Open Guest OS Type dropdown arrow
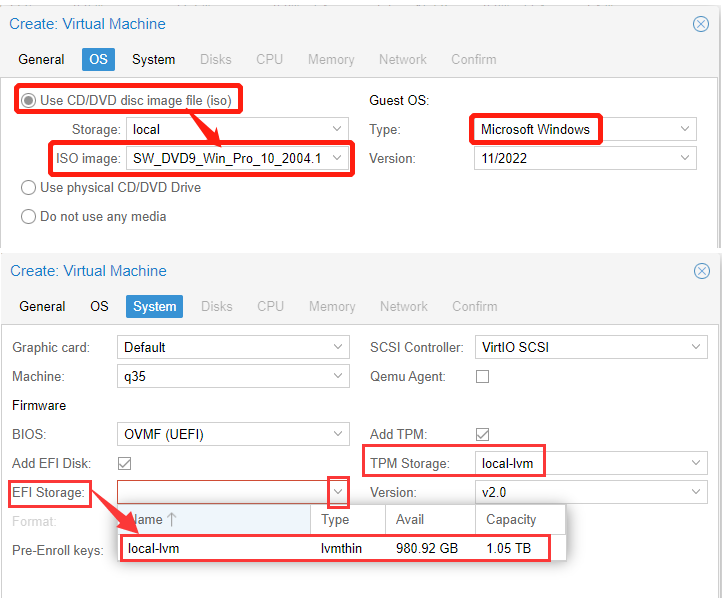 (685, 129)
